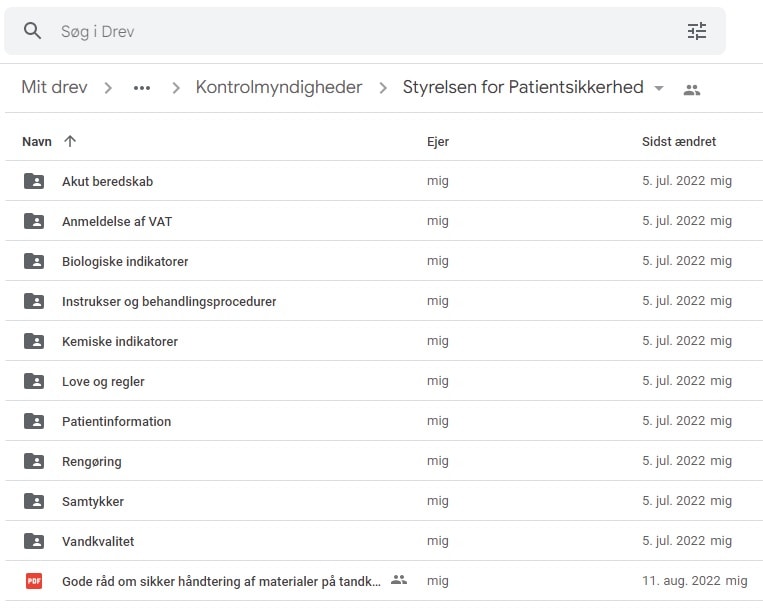Click owner mig in Kemiske indikatorer row
The height and width of the screenshot is (609, 763).
(438, 341)
